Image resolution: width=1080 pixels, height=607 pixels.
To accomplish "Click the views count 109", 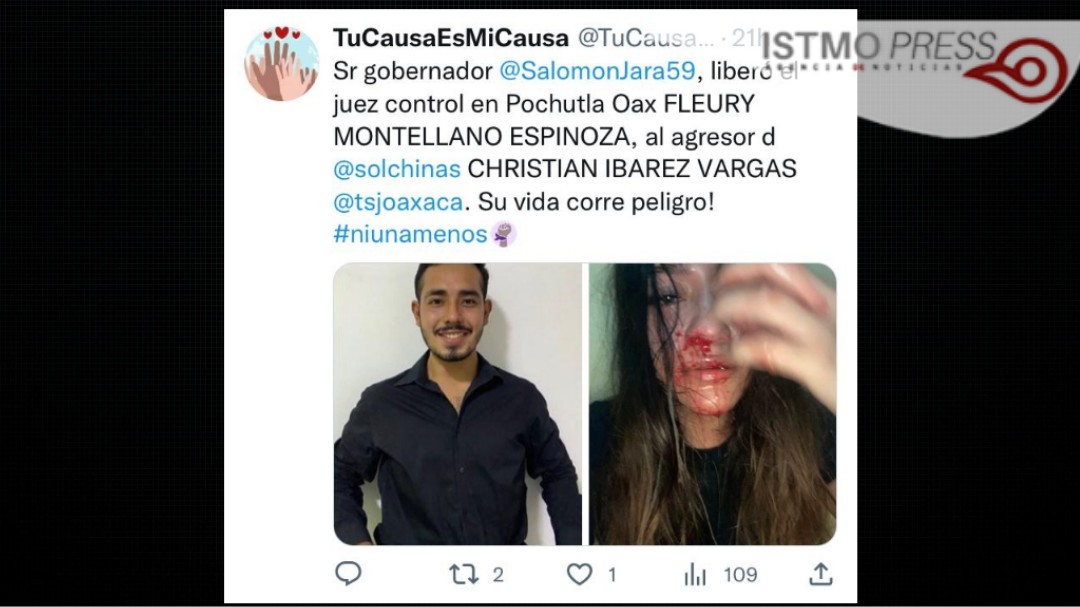I will pyautogui.click(x=740, y=575).
